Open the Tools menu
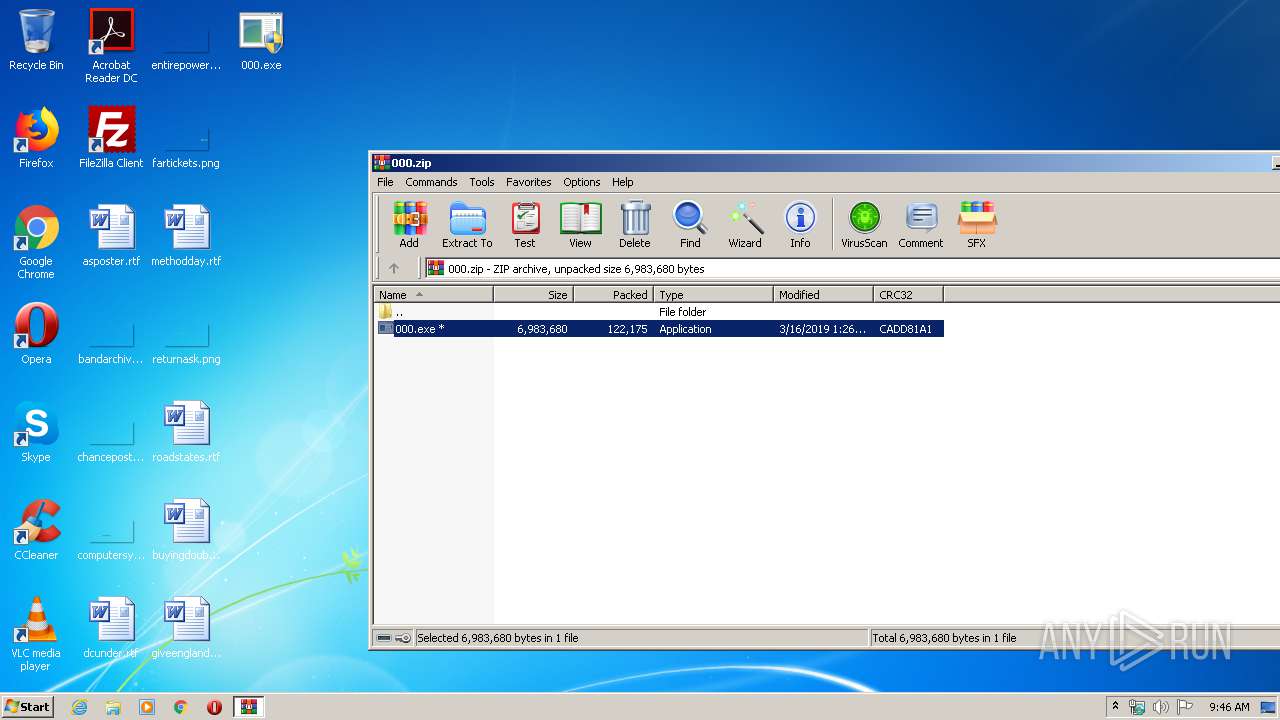Screen dimensions: 1280x720 (482, 182)
